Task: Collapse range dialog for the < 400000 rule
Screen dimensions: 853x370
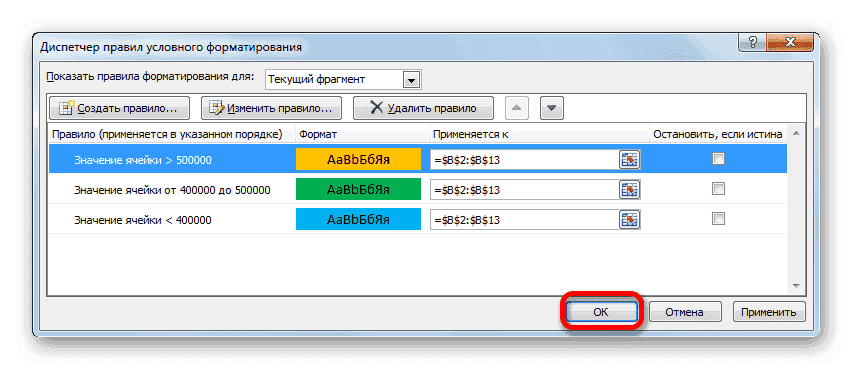Action: [x=629, y=220]
